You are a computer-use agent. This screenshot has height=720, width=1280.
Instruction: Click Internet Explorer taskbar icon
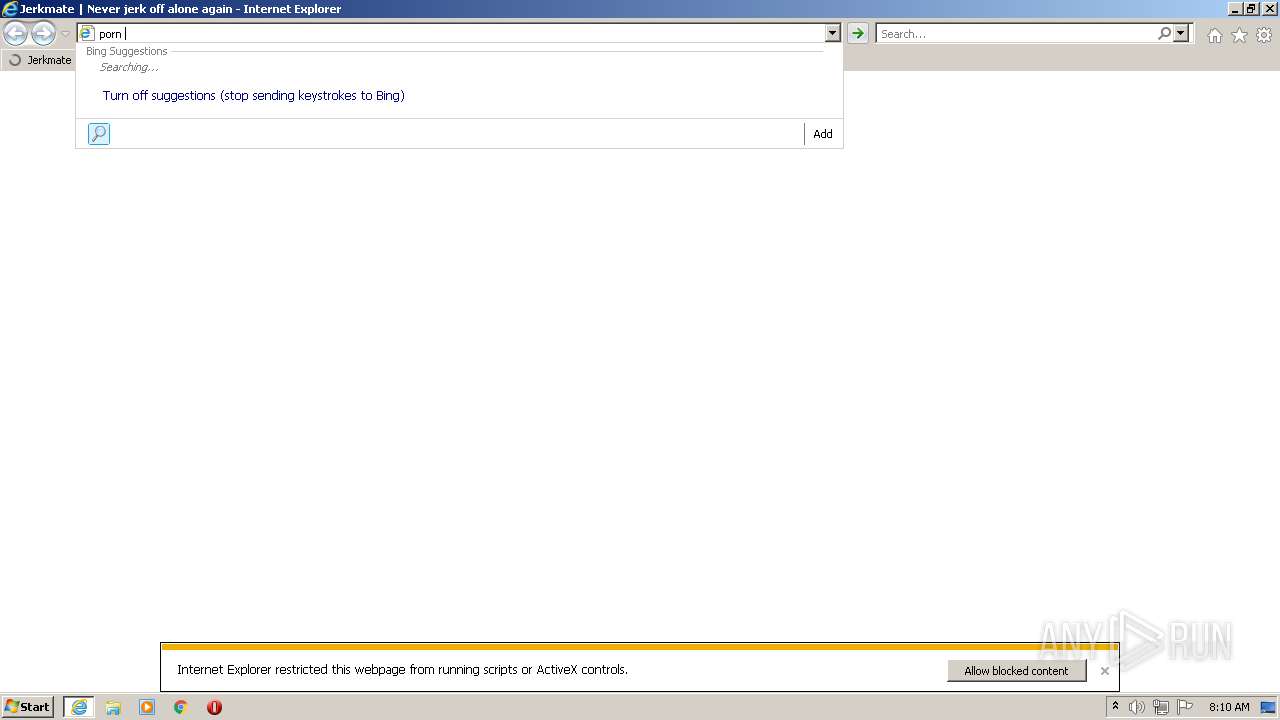click(x=79, y=707)
